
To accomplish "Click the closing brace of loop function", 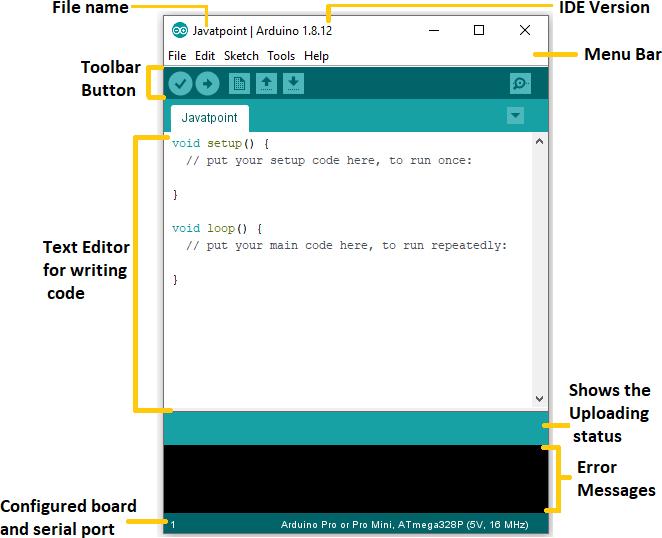I will click(x=175, y=280).
